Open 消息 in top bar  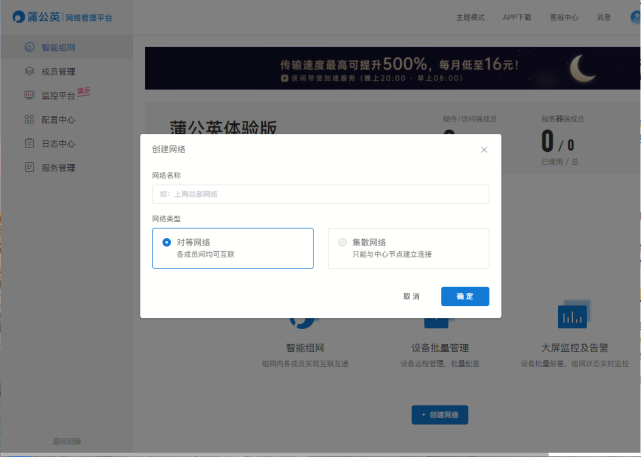603,17
